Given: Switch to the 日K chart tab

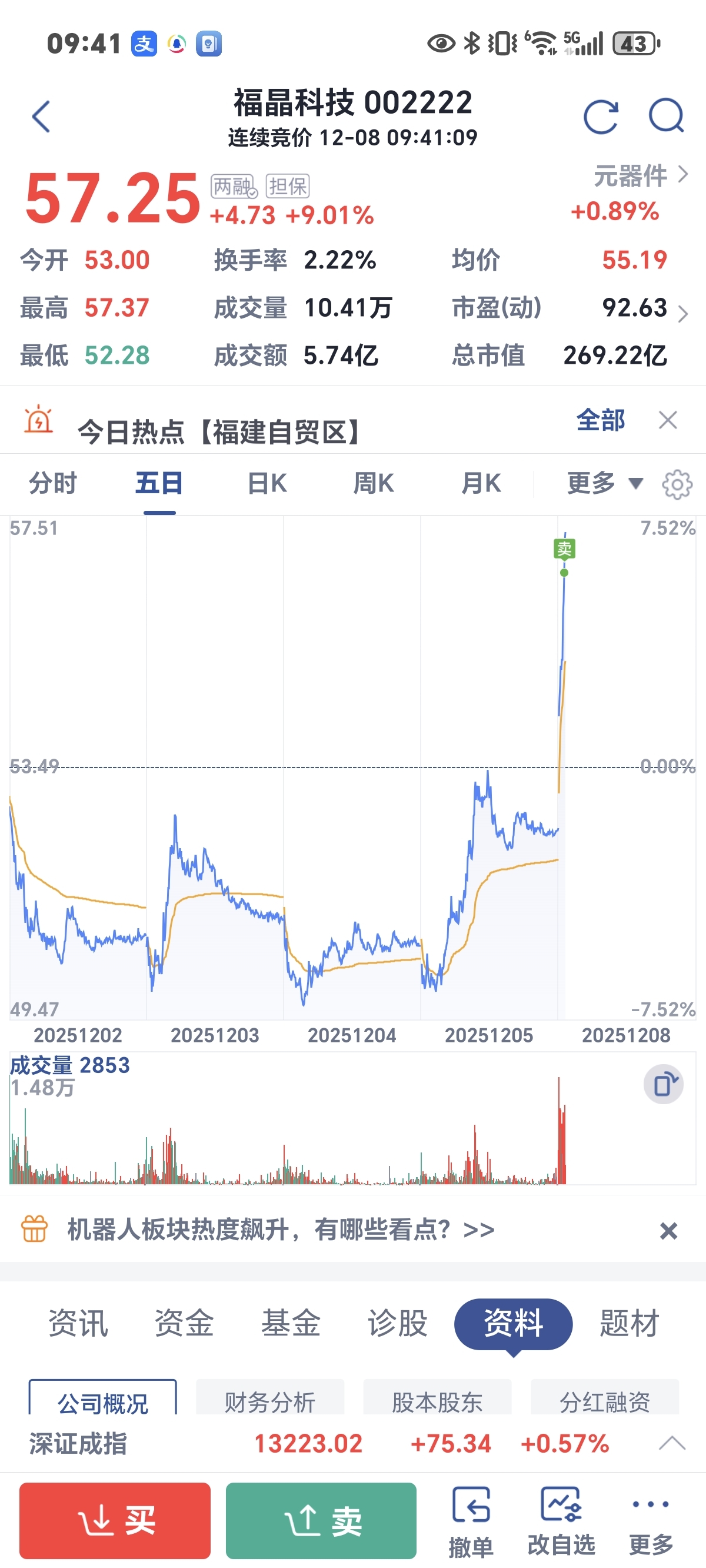Looking at the screenshot, I should click(267, 483).
